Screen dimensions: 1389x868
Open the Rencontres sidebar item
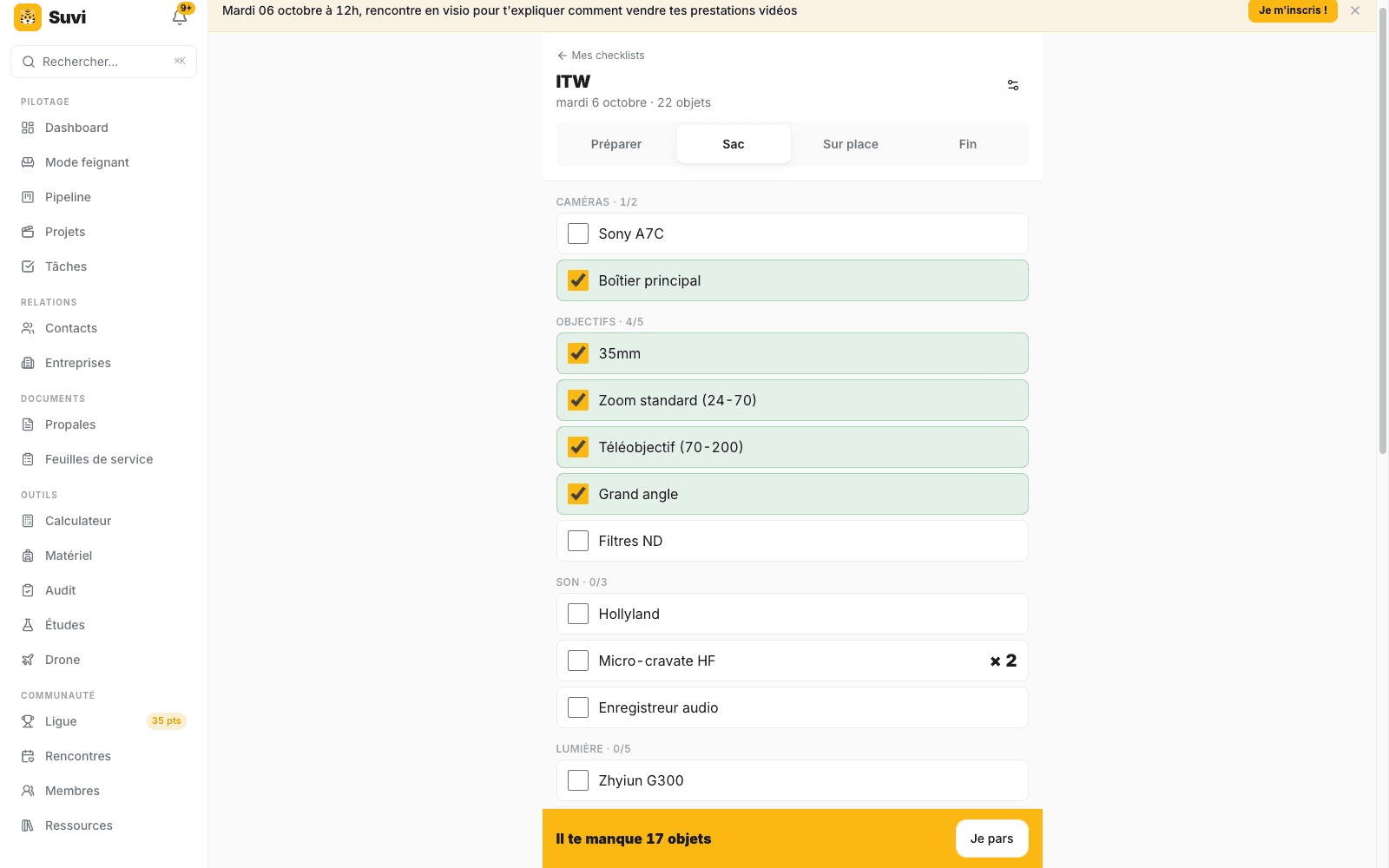coord(104,756)
